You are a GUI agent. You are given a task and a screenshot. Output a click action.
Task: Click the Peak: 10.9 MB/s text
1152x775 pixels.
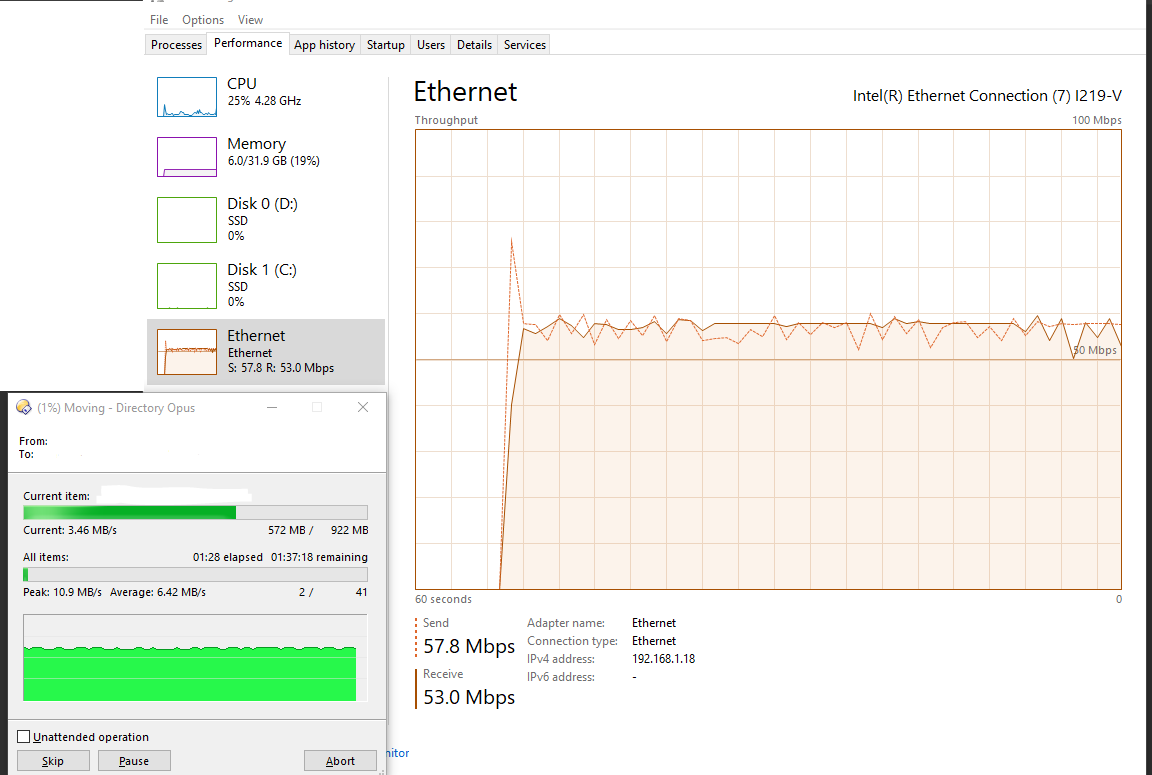coord(62,592)
